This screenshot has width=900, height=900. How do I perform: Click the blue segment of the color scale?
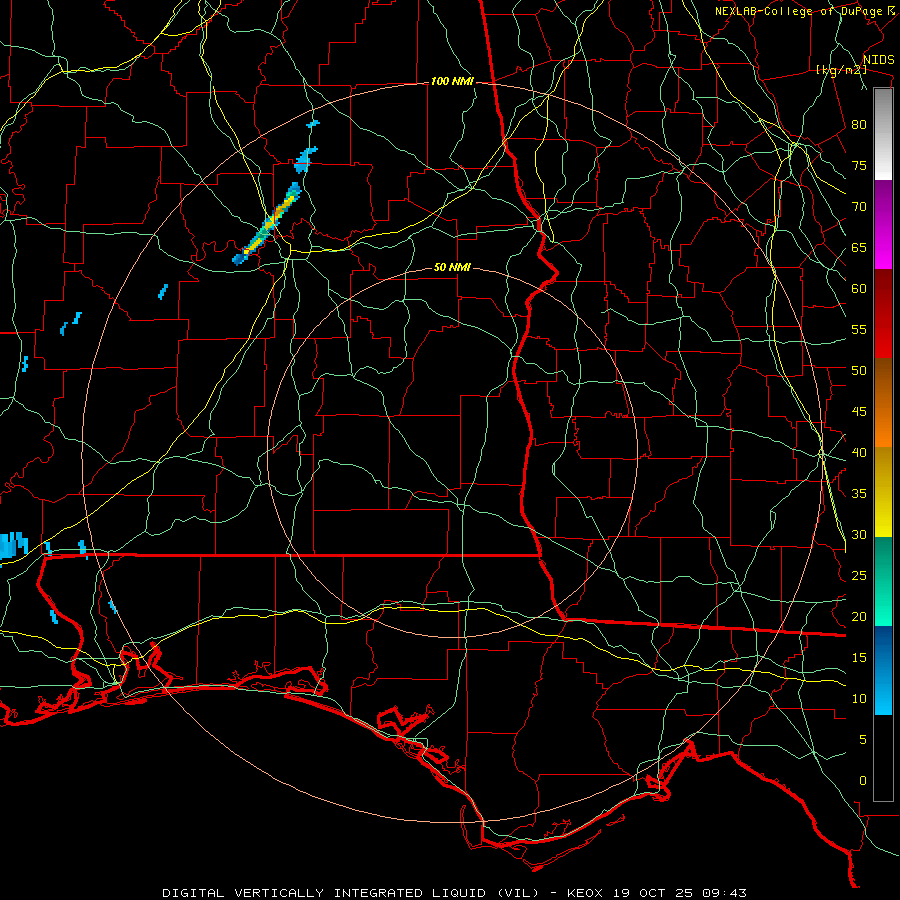883,670
